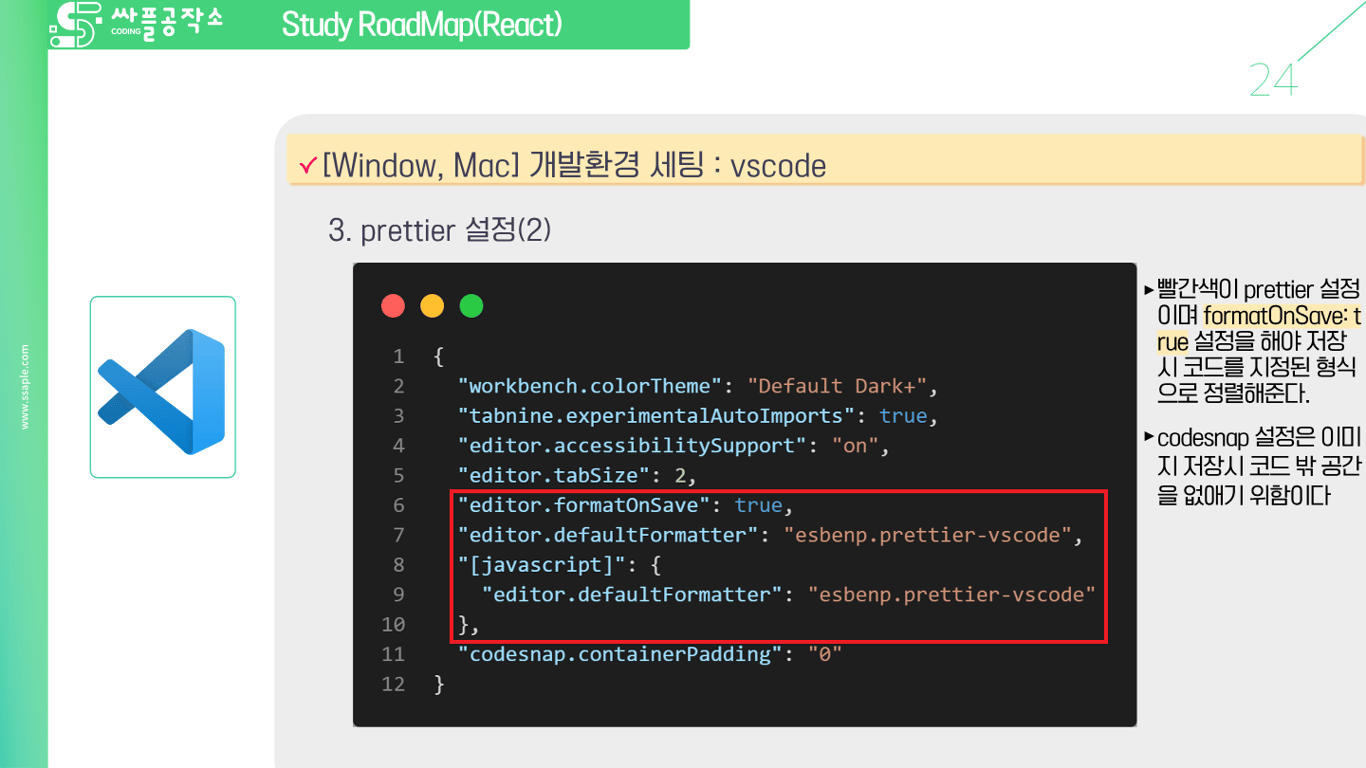Click the Ssaple coding logo in the header
1366x768 pixels.
pos(137,24)
